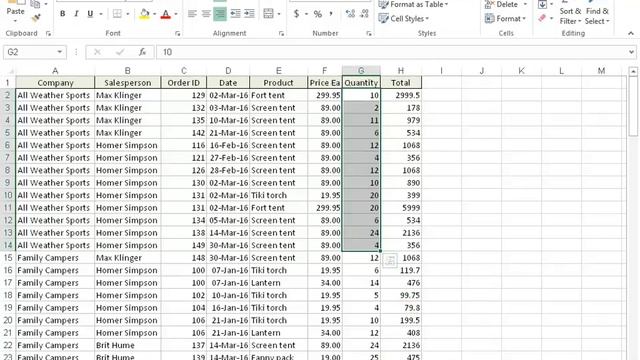Click cell with Total 2999.5
The width and height of the screenshot is (640, 360).
point(401,95)
